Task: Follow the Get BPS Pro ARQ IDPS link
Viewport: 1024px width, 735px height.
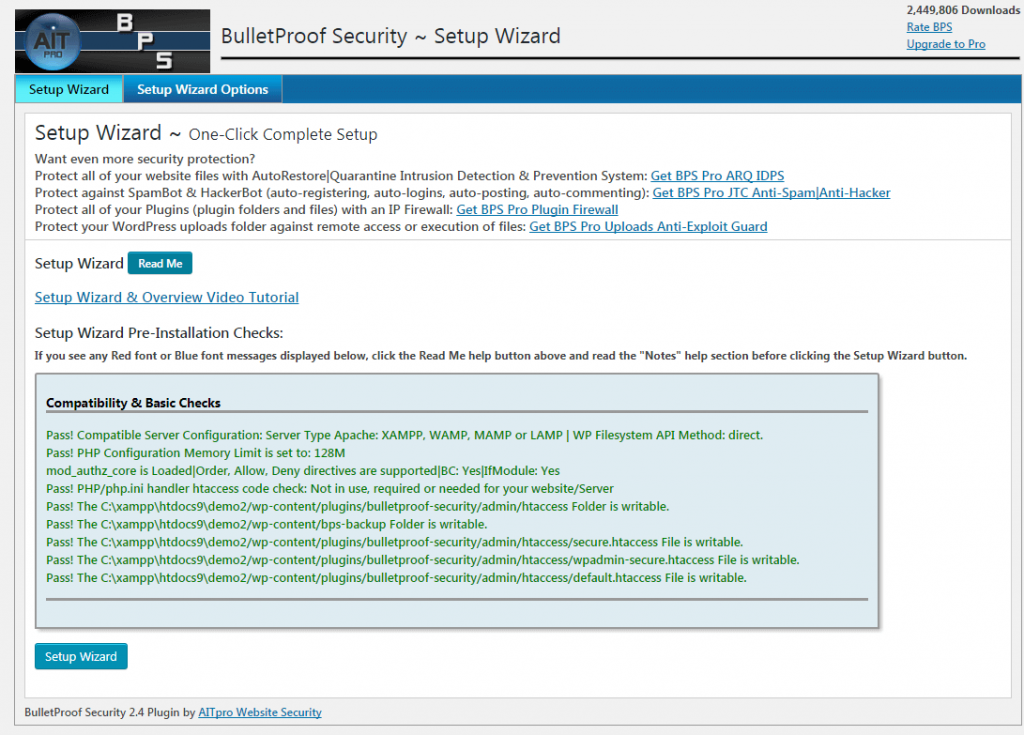Action: [x=717, y=176]
